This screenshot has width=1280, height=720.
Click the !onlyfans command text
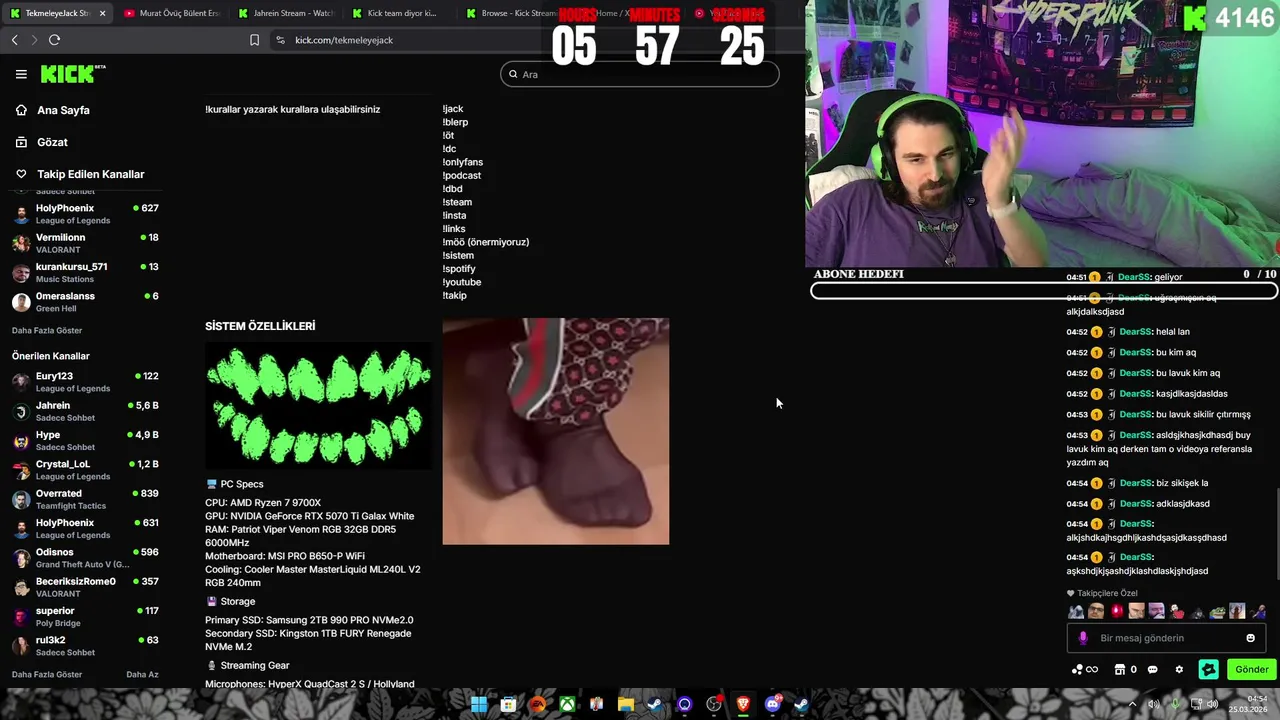click(x=463, y=162)
